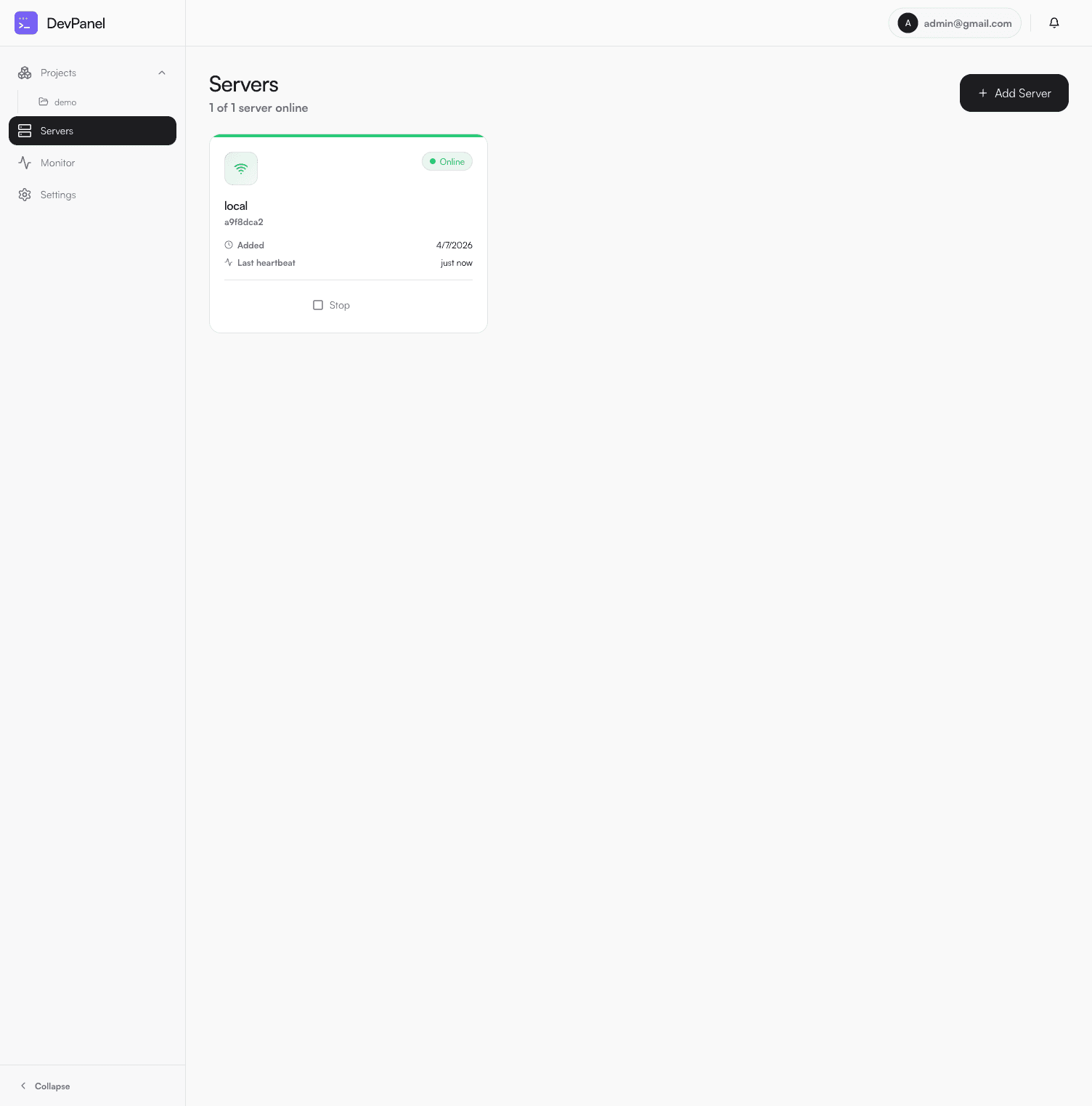Image resolution: width=1092 pixels, height=1106 pixels.
Task: Collapse the Projects section chevron
Action: click(x=161, y=73)
